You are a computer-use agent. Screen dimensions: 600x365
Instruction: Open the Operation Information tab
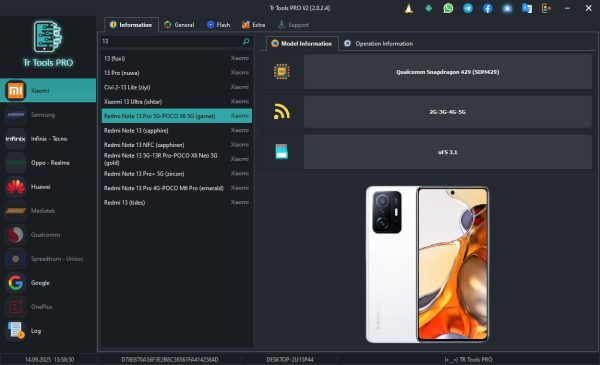(378, 44)
